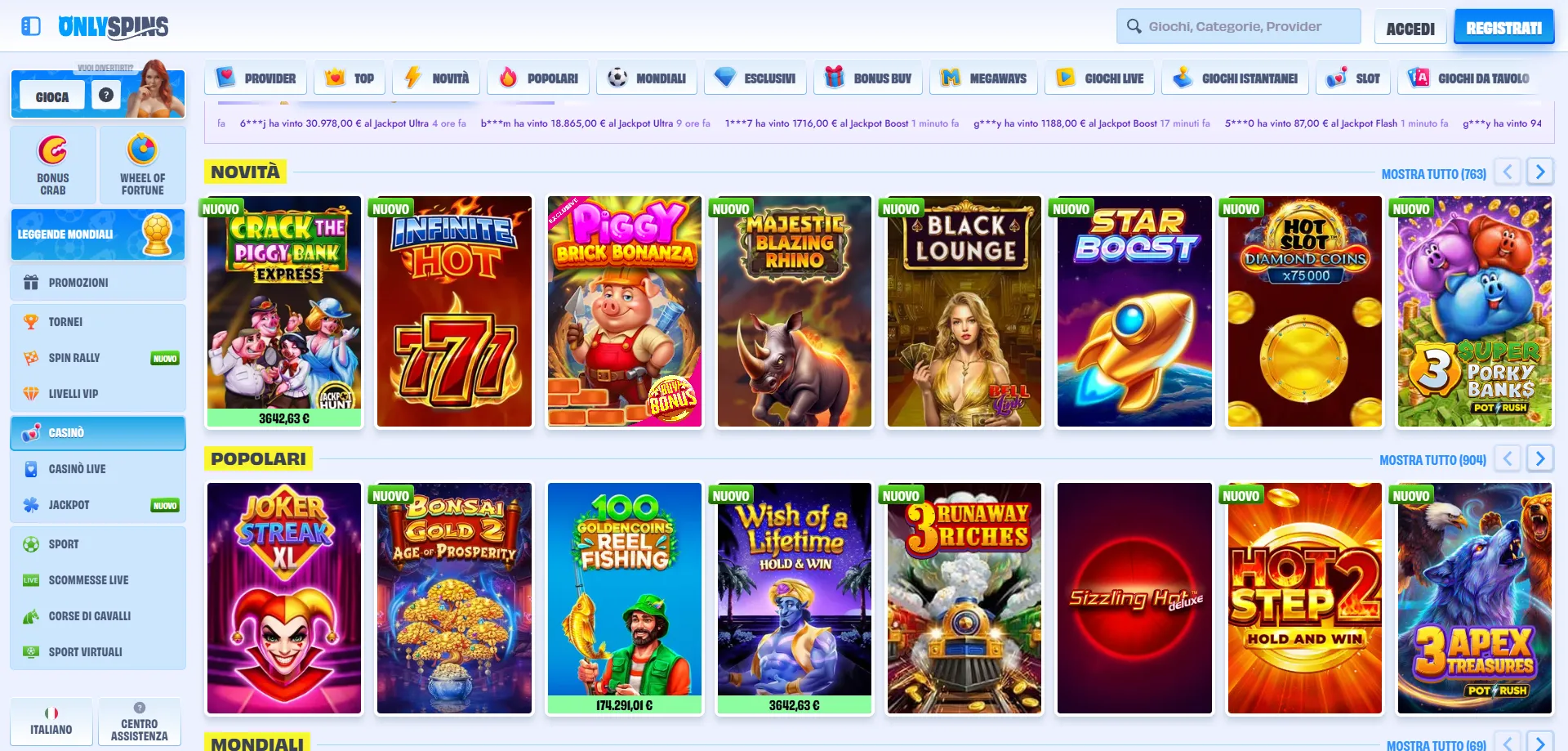Open Giochi da Tavolo category
This screenshot has height=751, width=1568.
(x=1468, y=78)
